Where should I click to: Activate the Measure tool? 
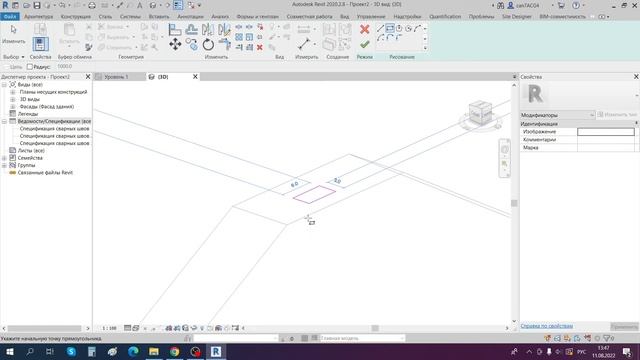point(304,44)
